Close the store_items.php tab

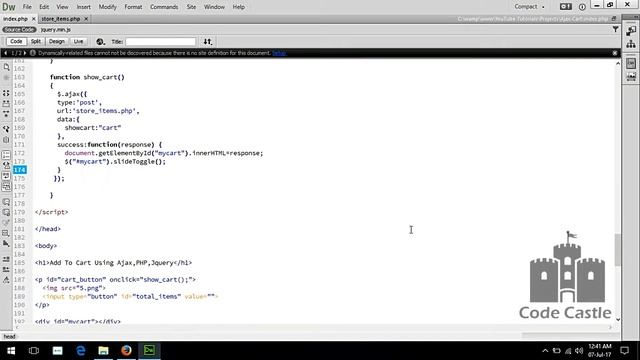point(86,19)
